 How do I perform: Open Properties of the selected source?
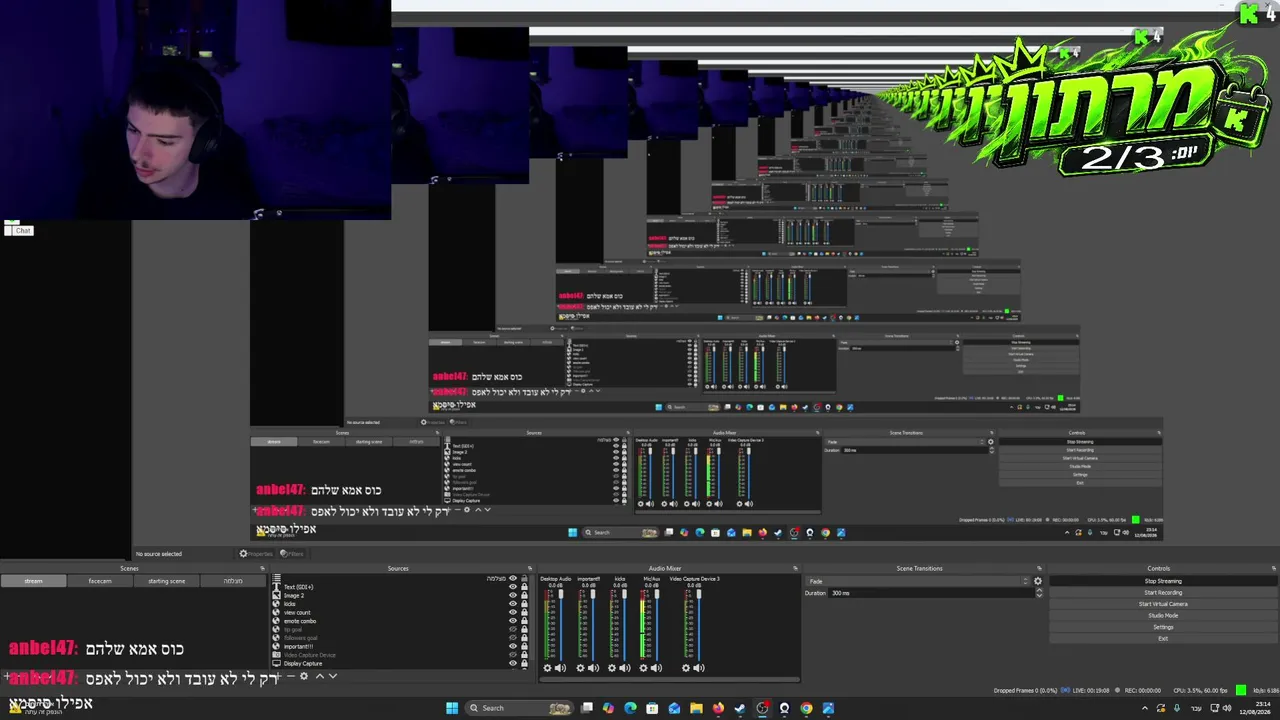click(257, 553)
